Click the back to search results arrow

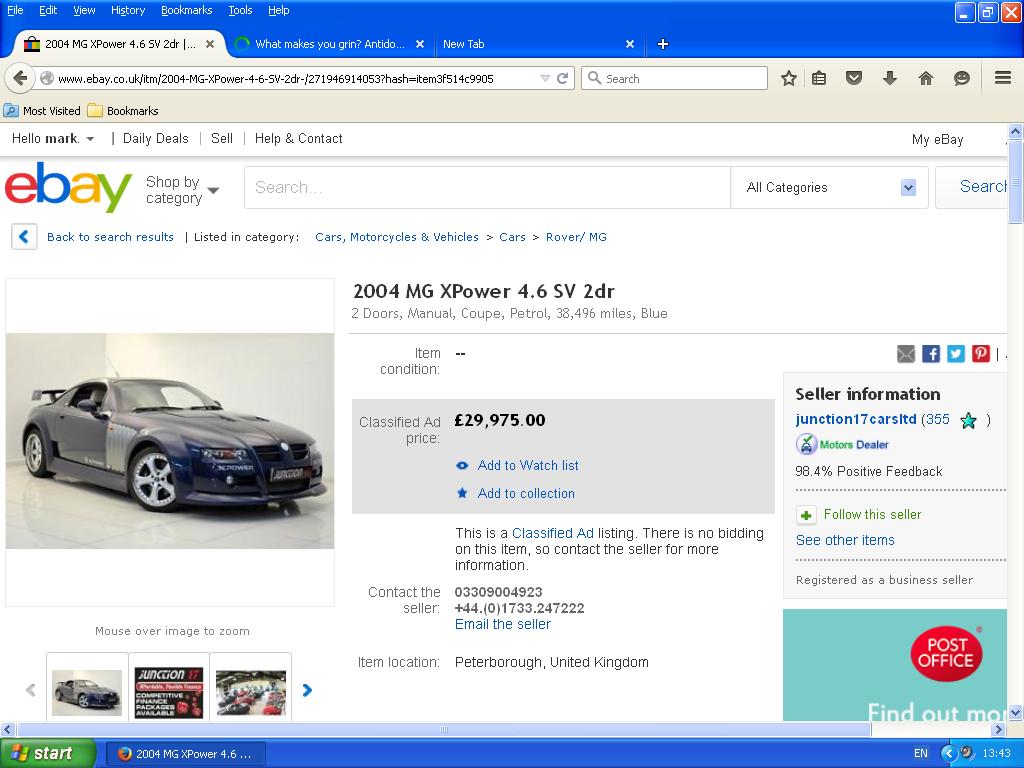coord(24,236)
